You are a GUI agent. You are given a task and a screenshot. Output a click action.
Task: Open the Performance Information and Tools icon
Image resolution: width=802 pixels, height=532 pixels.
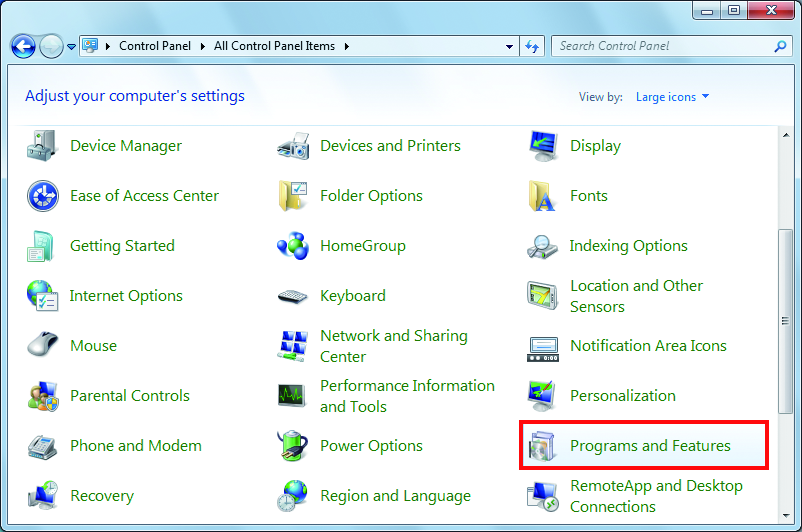coord(292,396)
